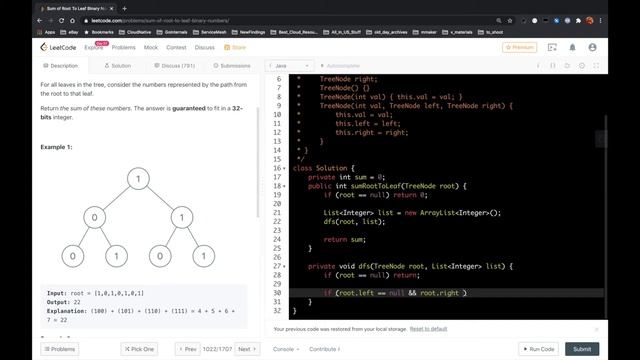This screenshot has width=640, height=360.
Task: Open Chrome three-dot menu
Action: tap(600, 20)
